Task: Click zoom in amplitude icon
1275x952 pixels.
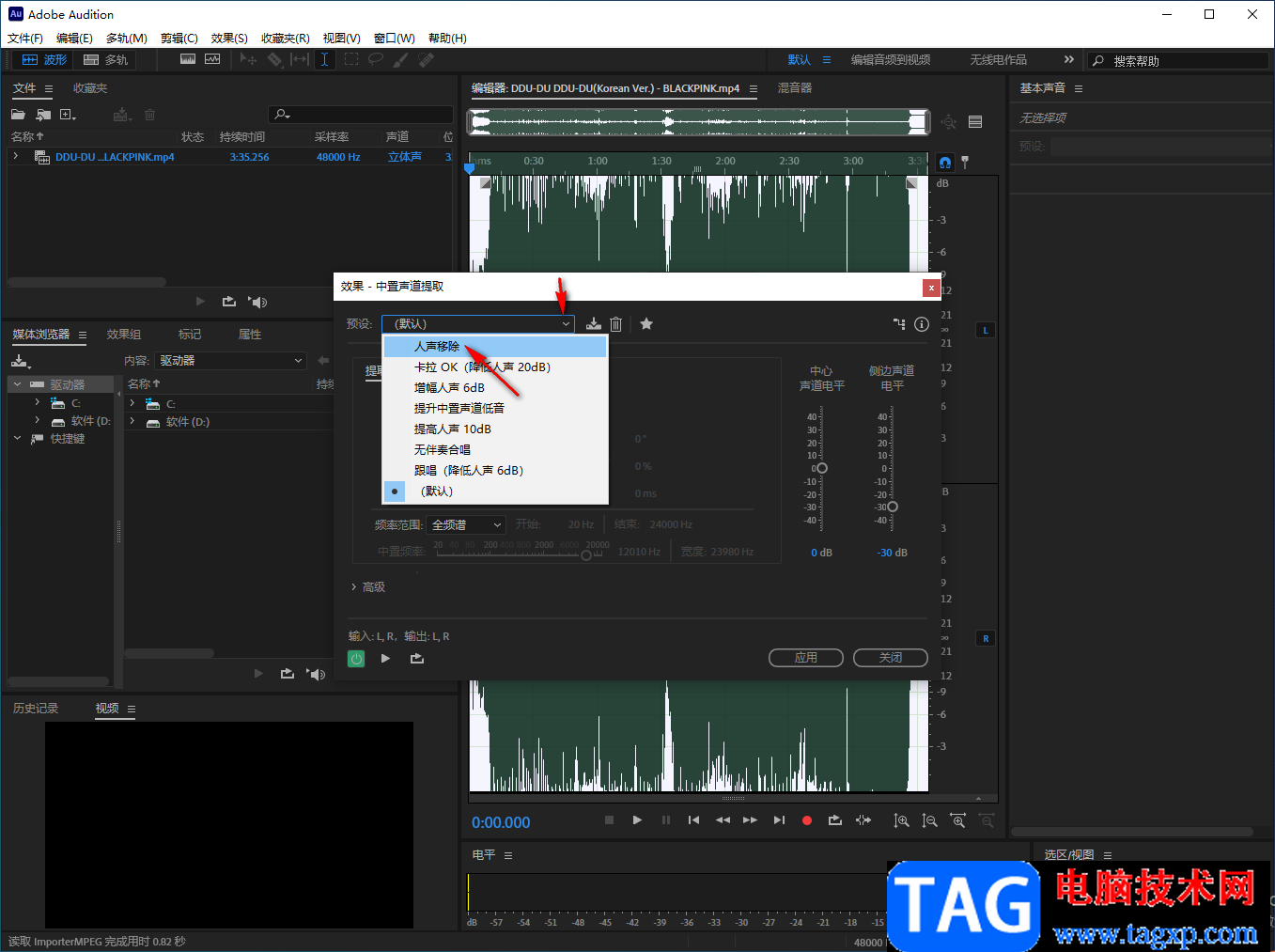Action: [901, 820]
